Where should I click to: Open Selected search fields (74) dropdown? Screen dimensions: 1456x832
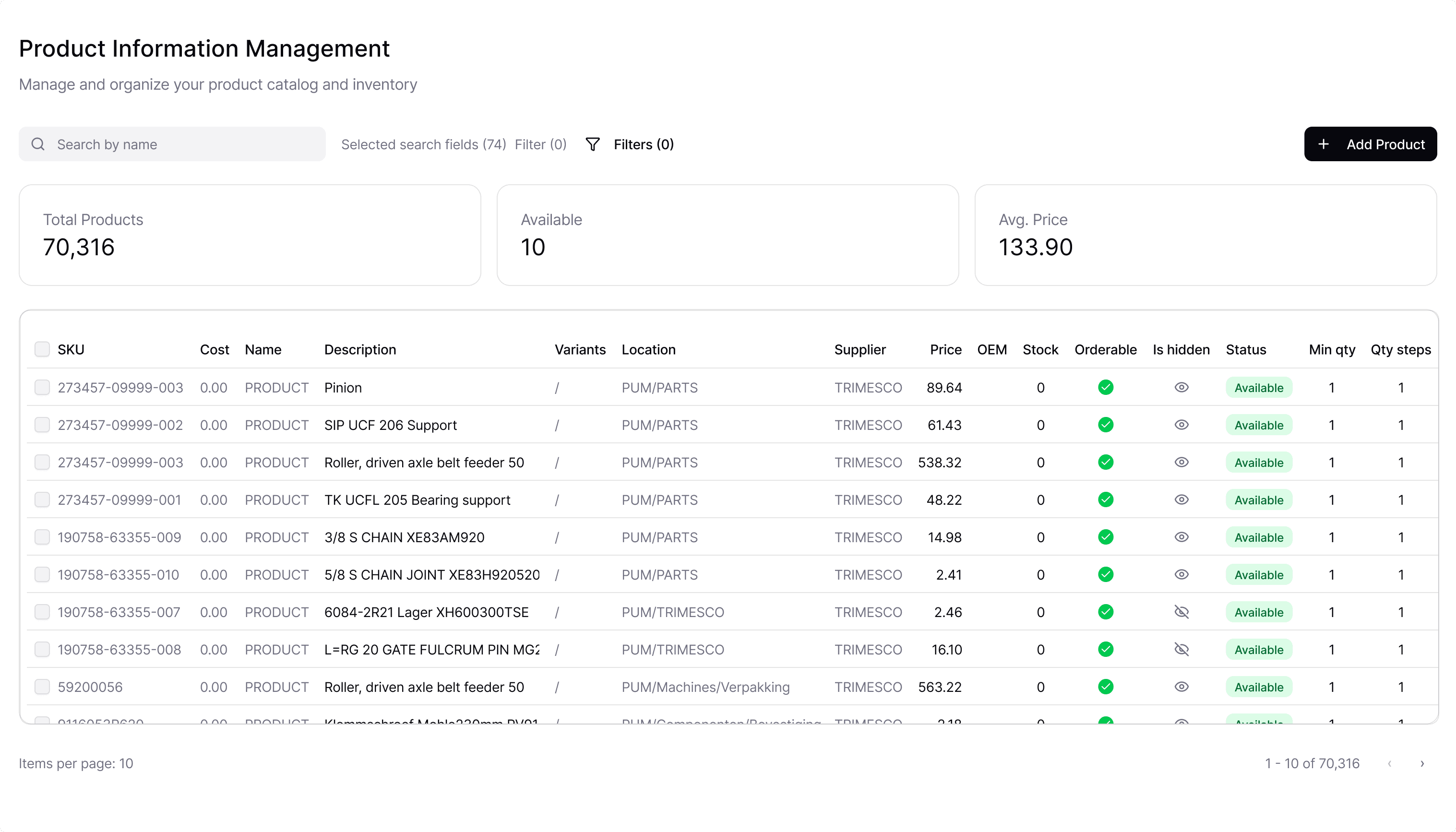[x=423, y=144]
